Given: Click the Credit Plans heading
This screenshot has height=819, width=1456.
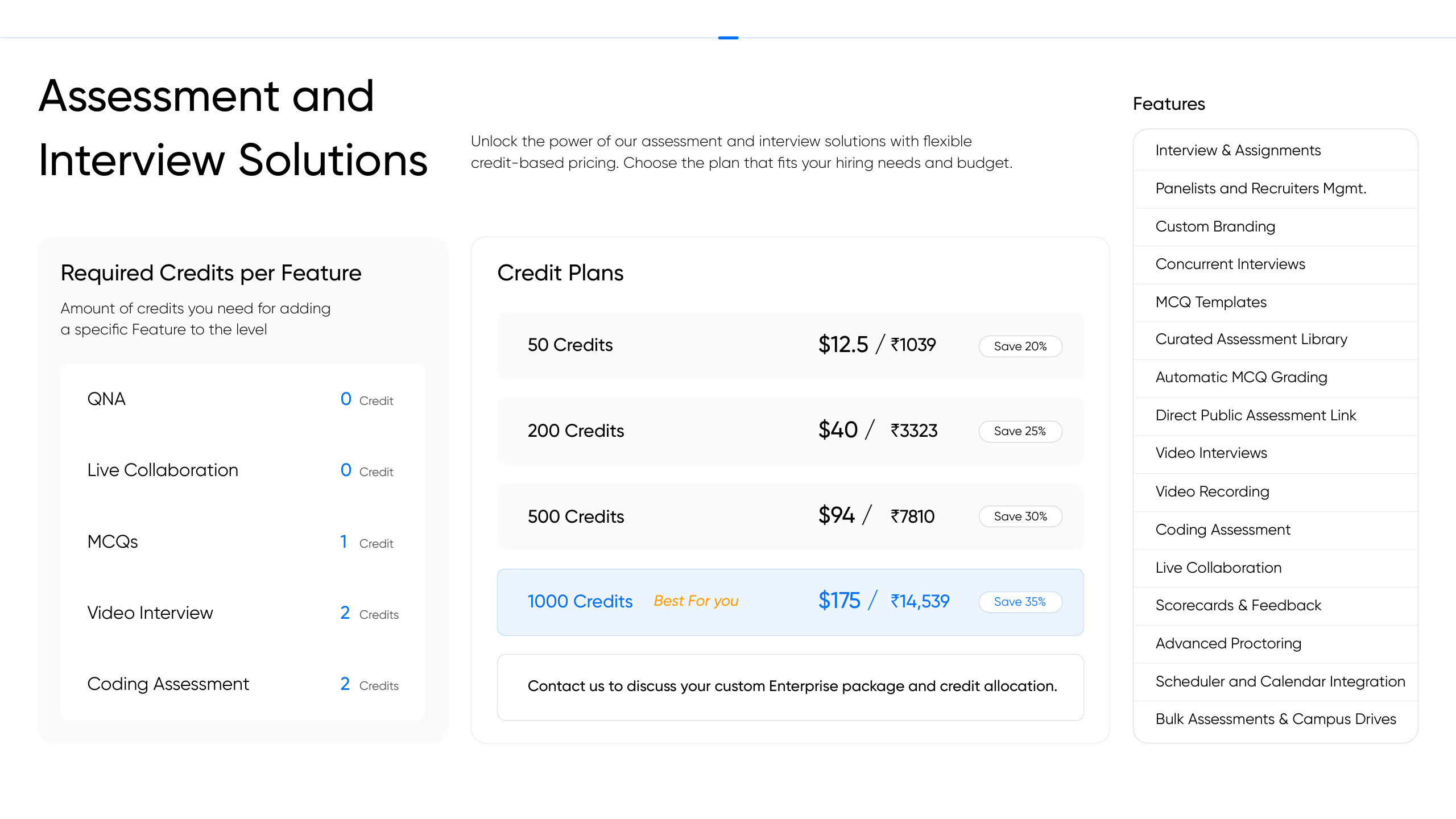Looking at the screenshot, I should (x=560, y=273).
